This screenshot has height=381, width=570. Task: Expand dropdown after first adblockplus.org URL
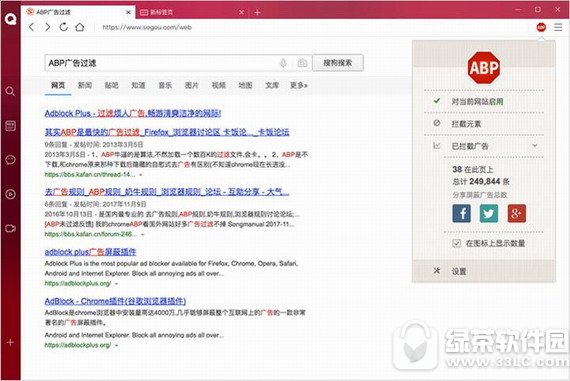pos(116,284)
